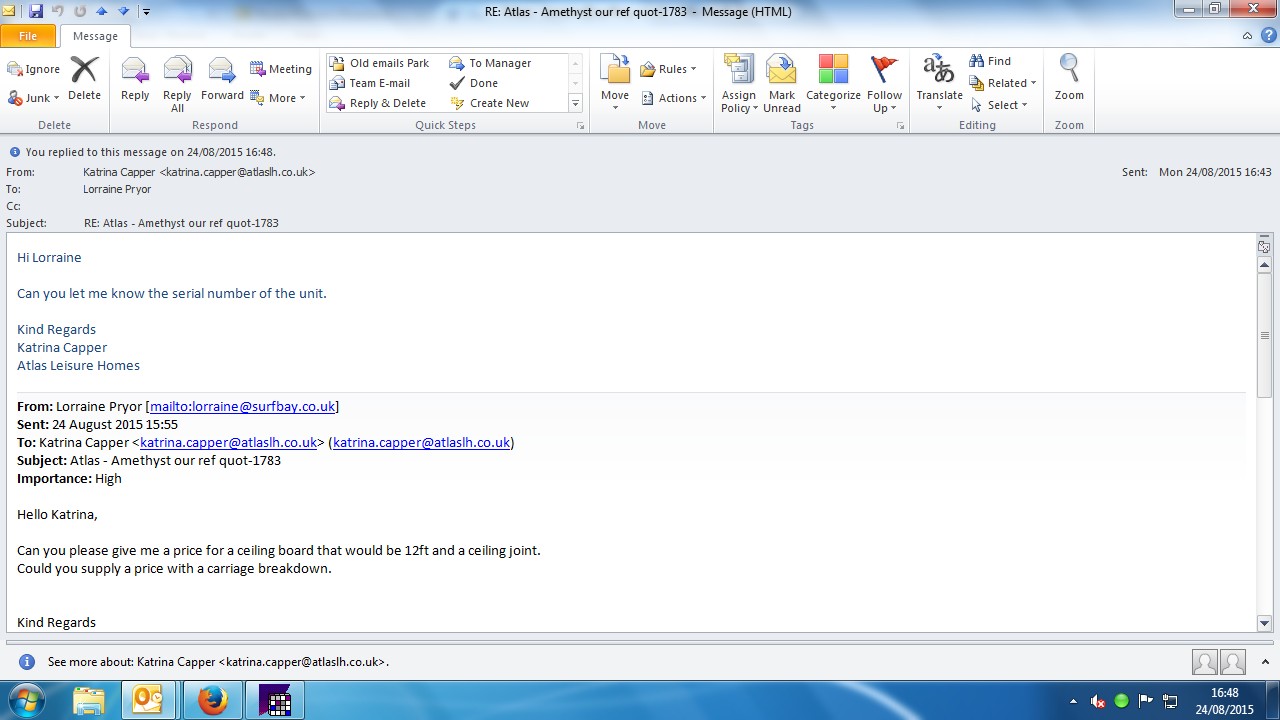Reply with a Meeting request
This screenshot has height=720, width=1280.
coord(281,69)
